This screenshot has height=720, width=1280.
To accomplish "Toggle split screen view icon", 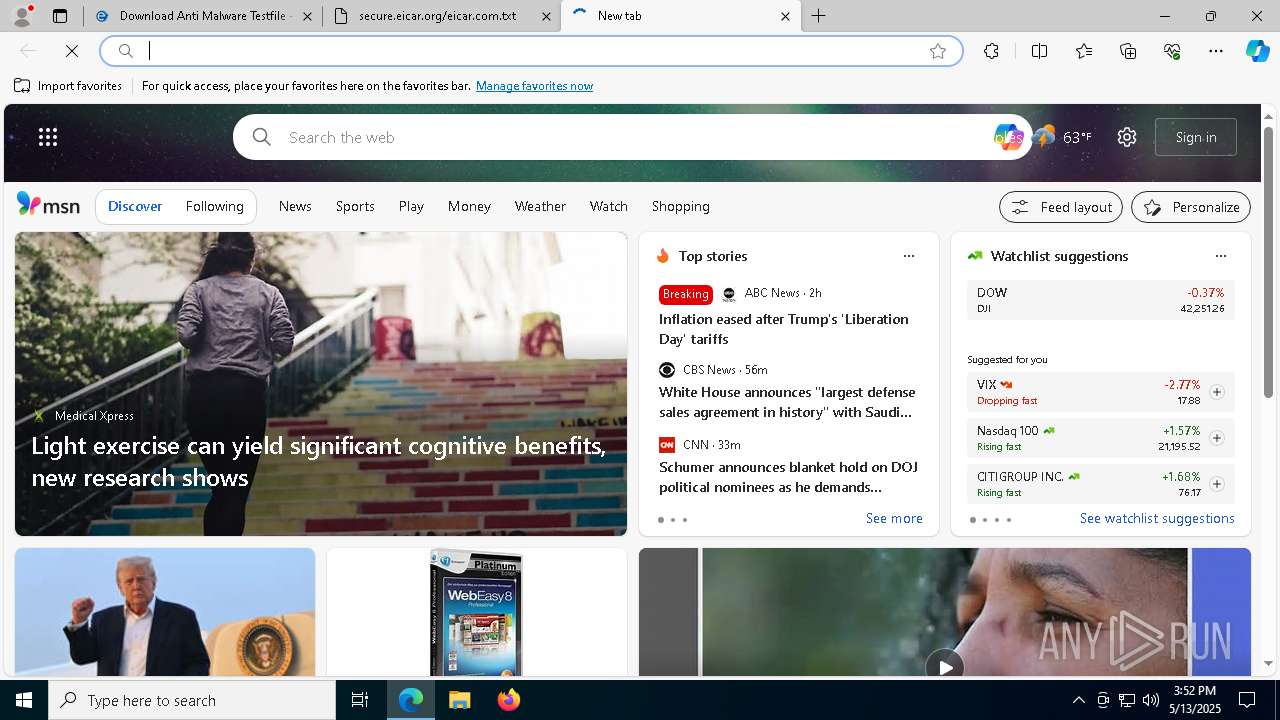I will tap(1039, 51).
